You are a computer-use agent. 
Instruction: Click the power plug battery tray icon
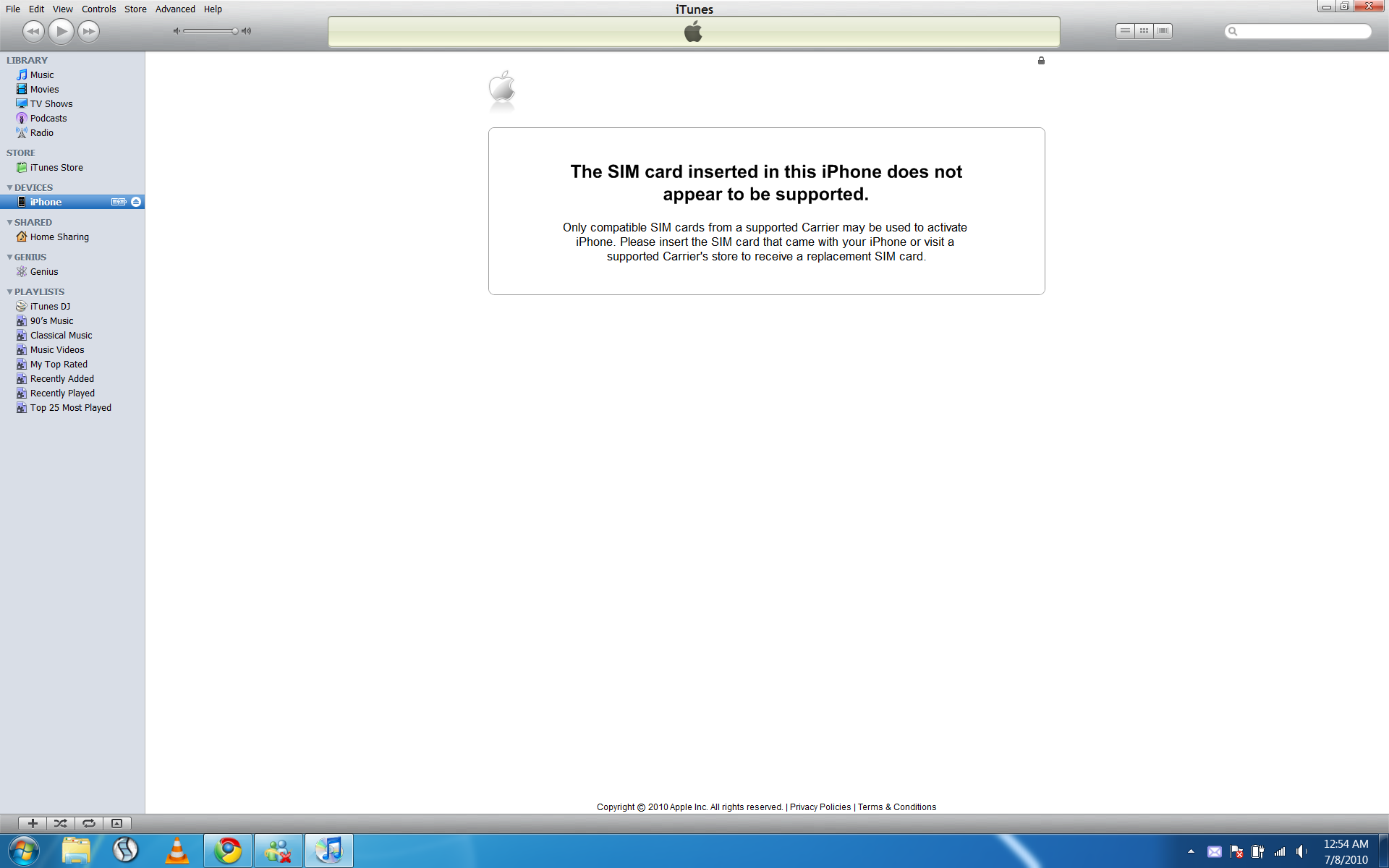pos(1258,851)
